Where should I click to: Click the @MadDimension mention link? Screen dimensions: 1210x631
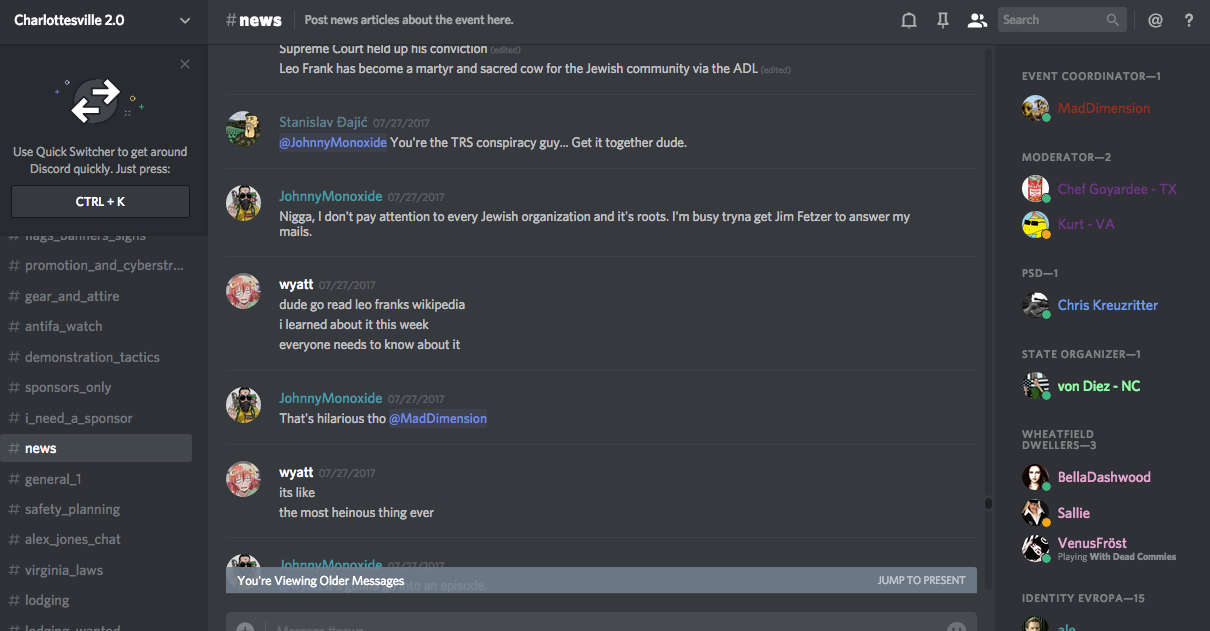[438, 418]
